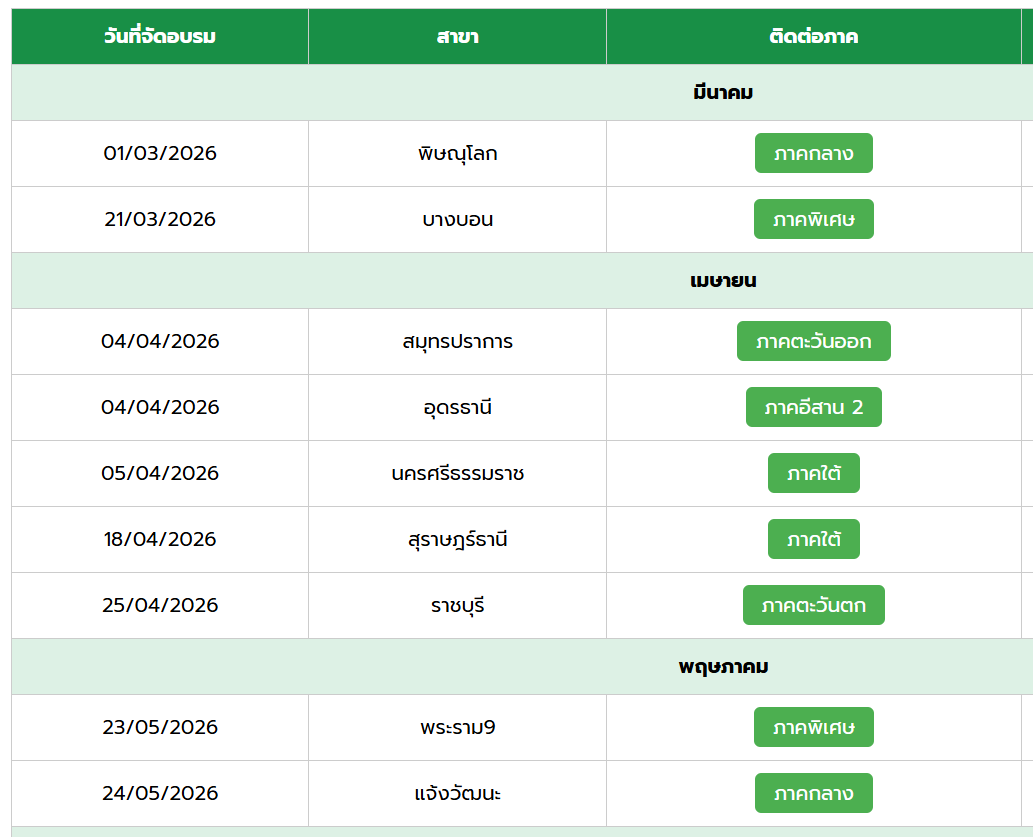This screenshot has height=837, width=1033.
Task: Select the อุดรธานี branch cell
Action: tap(457, 407)
